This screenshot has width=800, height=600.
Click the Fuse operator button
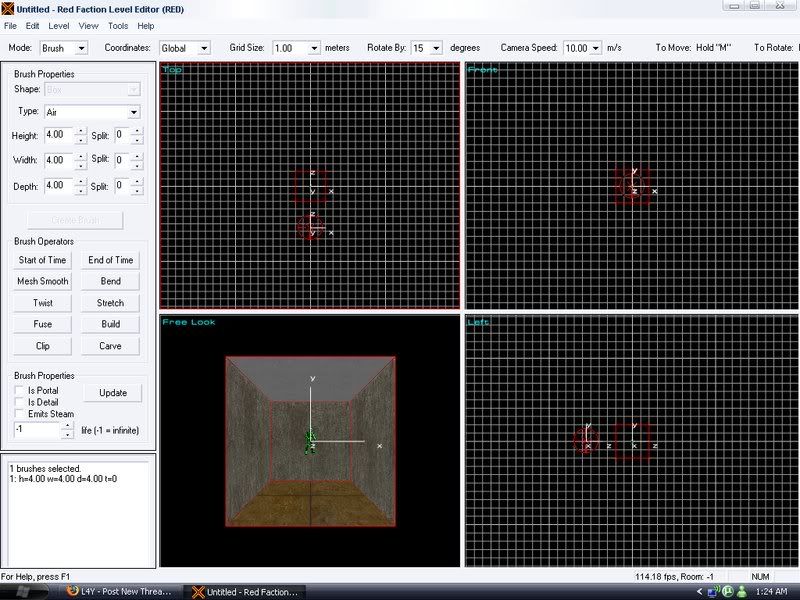42,324
